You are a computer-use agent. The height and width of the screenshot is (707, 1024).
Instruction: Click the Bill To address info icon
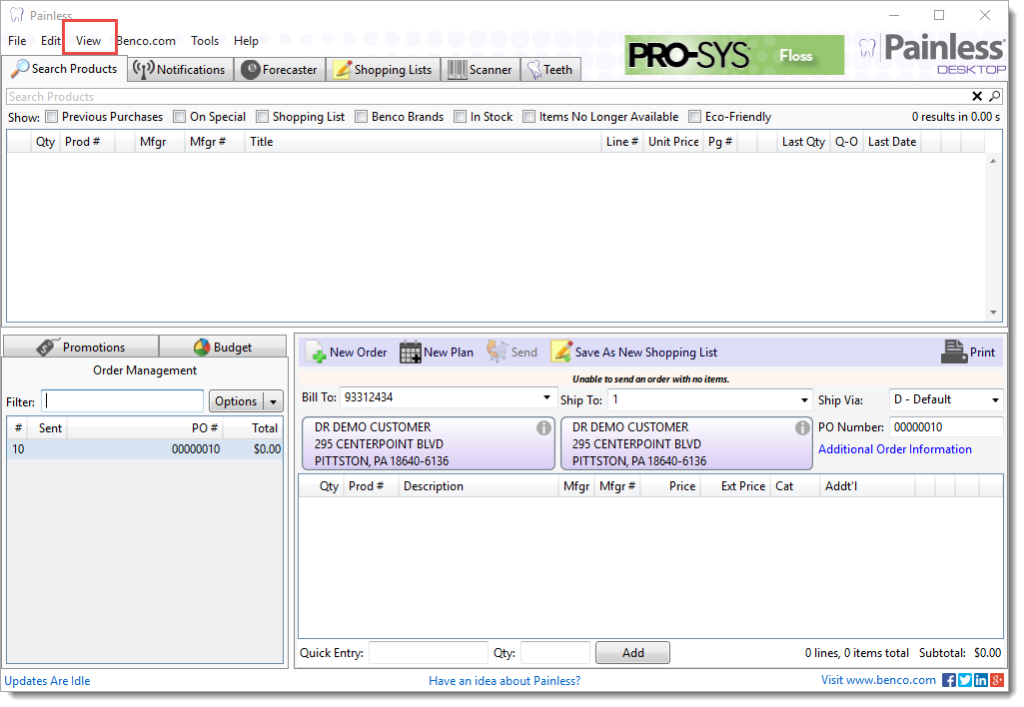click(543, 428)
